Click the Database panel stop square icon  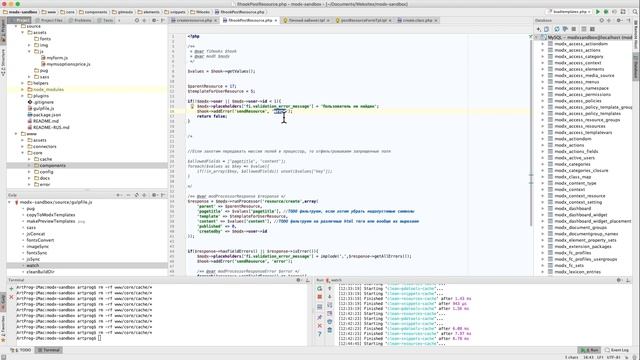pos(574,29)
